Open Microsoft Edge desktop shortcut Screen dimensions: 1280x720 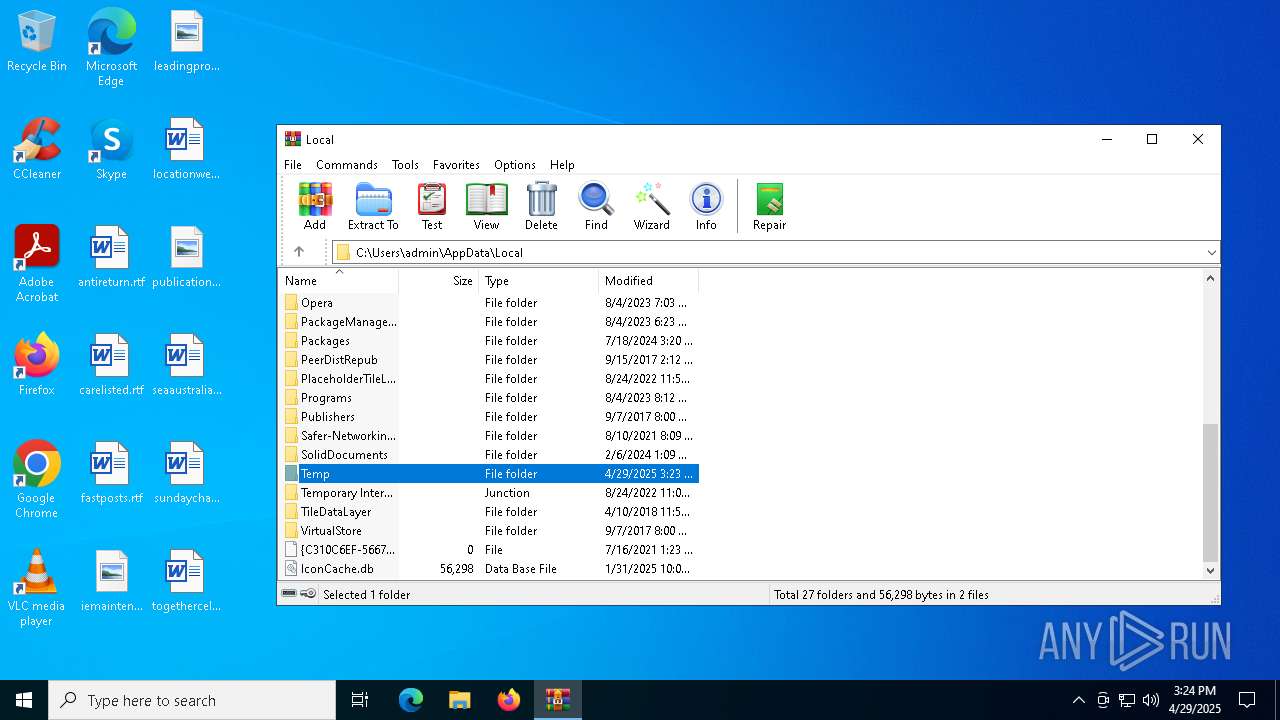coord(111,48)
